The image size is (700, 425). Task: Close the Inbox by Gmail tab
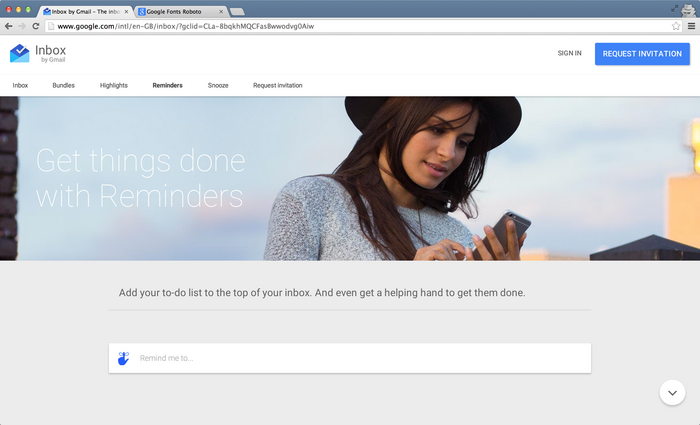[126, 12]
